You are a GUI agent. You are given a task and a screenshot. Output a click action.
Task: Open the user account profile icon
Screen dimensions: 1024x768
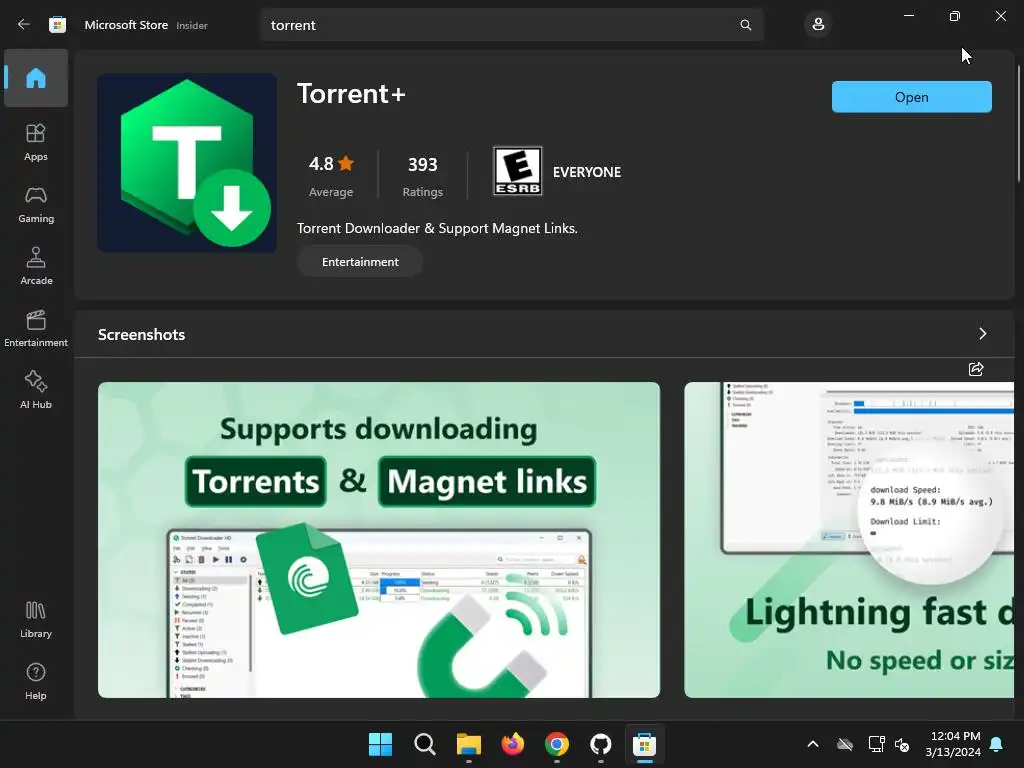tap(818, 25)
